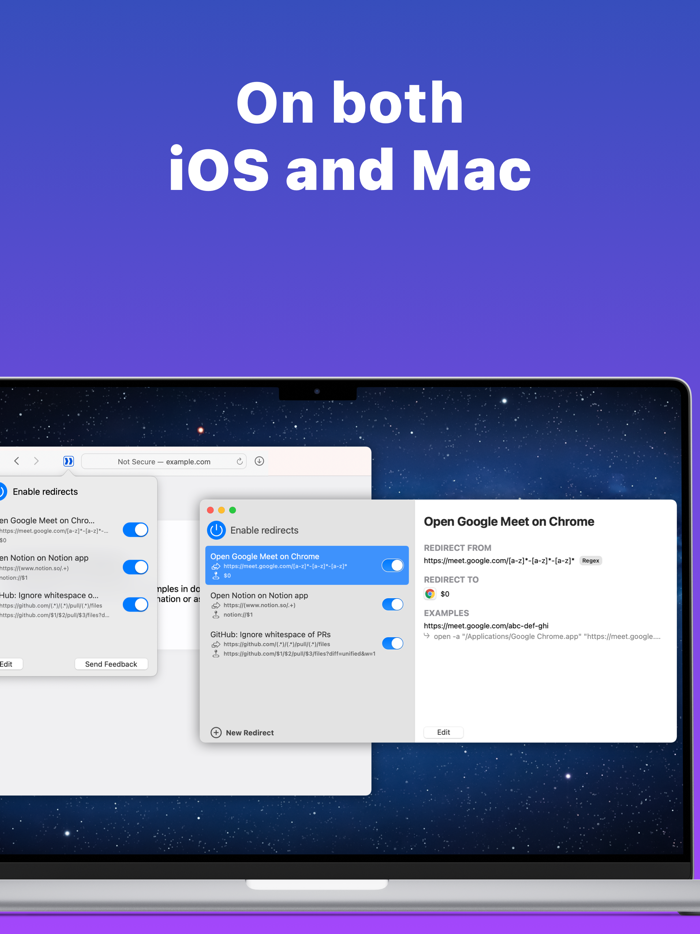700x934 pixels.
Task: Click the Enable redirects label in app window
Action: [x=265, y=530]
